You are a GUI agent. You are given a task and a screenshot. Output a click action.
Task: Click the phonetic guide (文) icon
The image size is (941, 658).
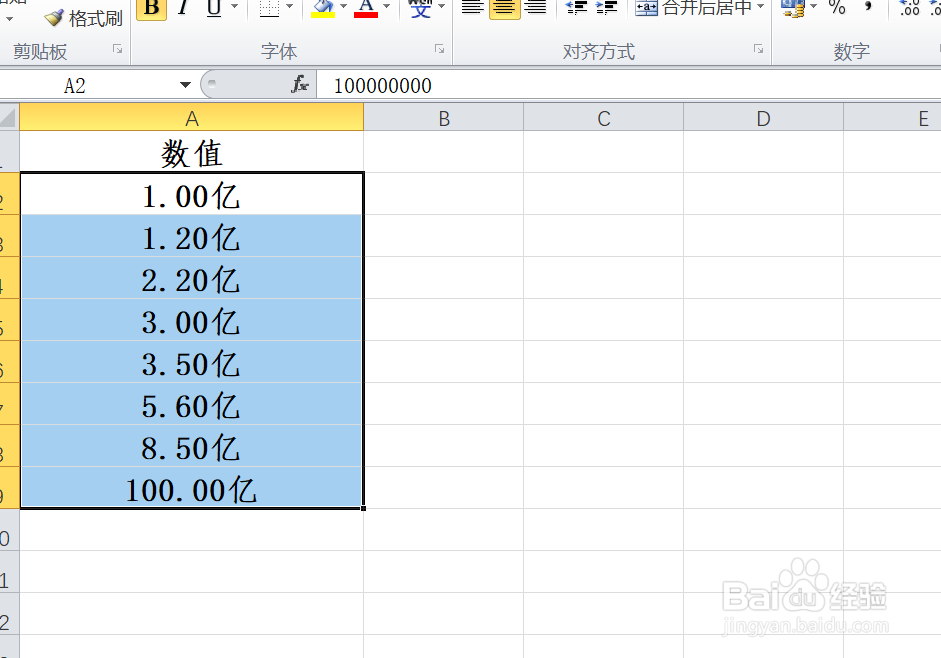click(420, 8)
